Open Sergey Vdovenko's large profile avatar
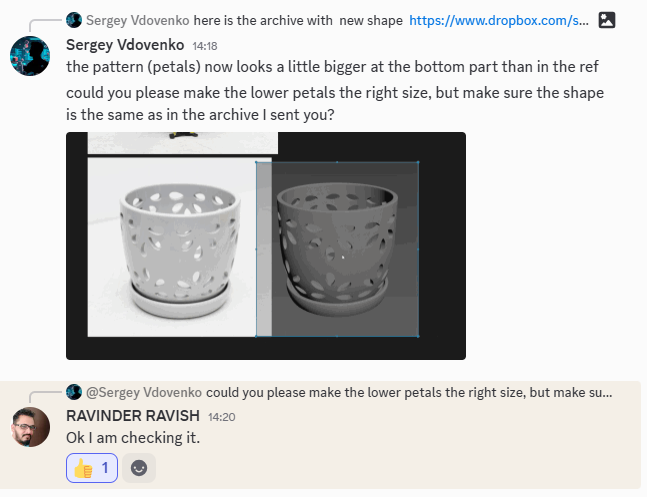 point(30,56)
